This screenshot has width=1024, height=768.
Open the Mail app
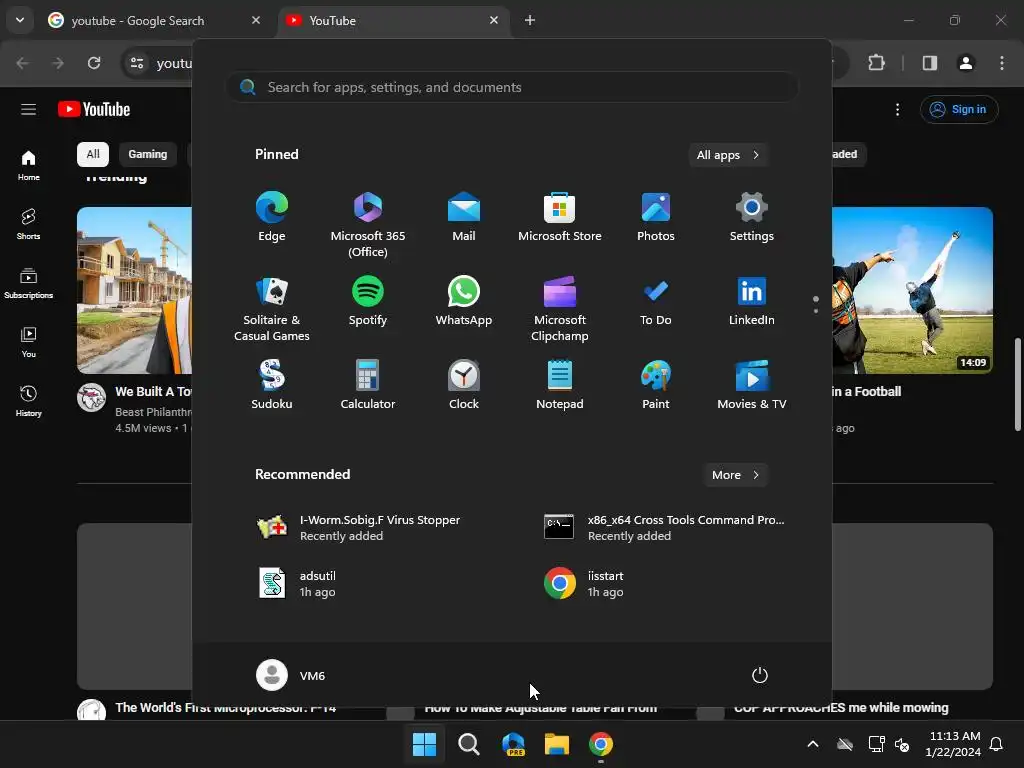(464, 217)
